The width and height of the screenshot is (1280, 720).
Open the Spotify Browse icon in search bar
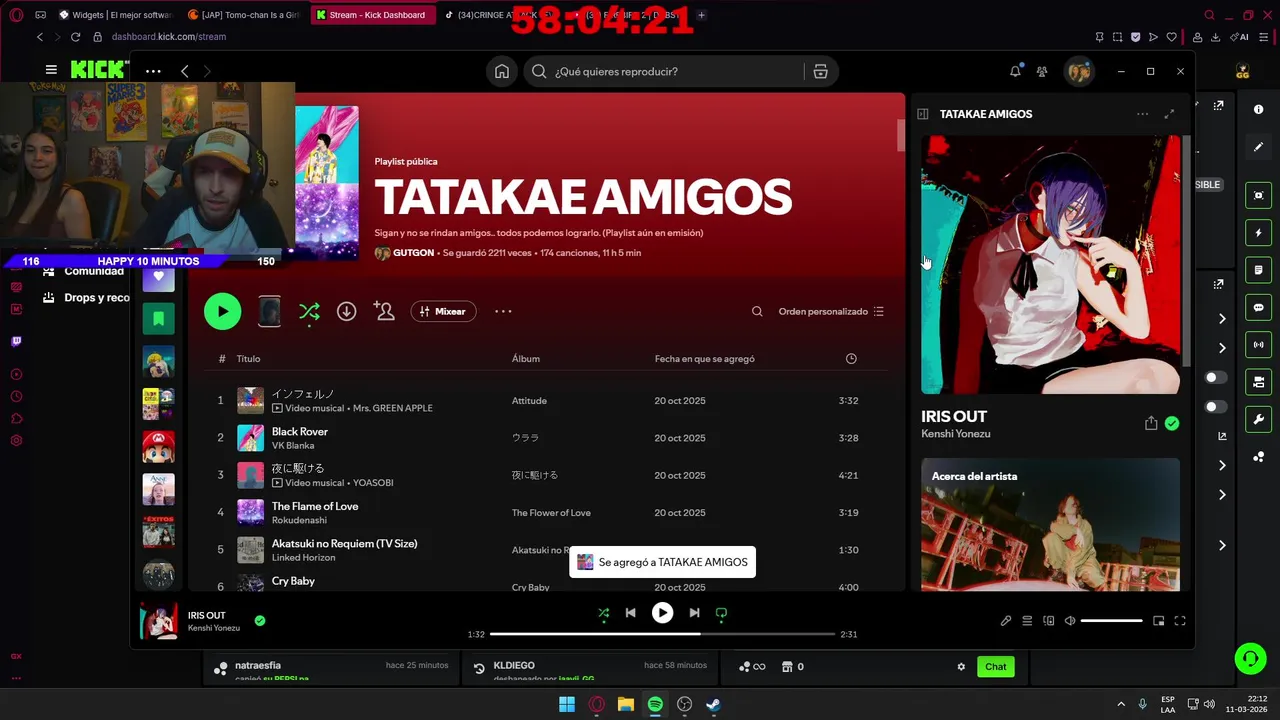(x=820, y=71)
